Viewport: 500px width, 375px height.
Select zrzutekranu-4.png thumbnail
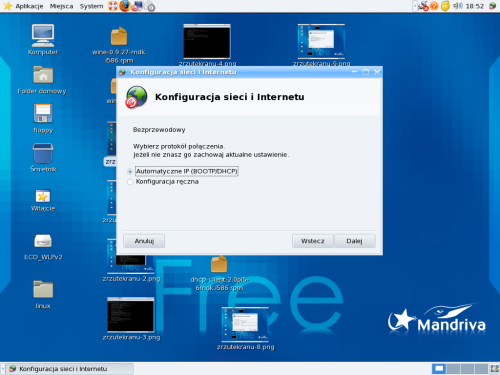(x=207, y=41)
